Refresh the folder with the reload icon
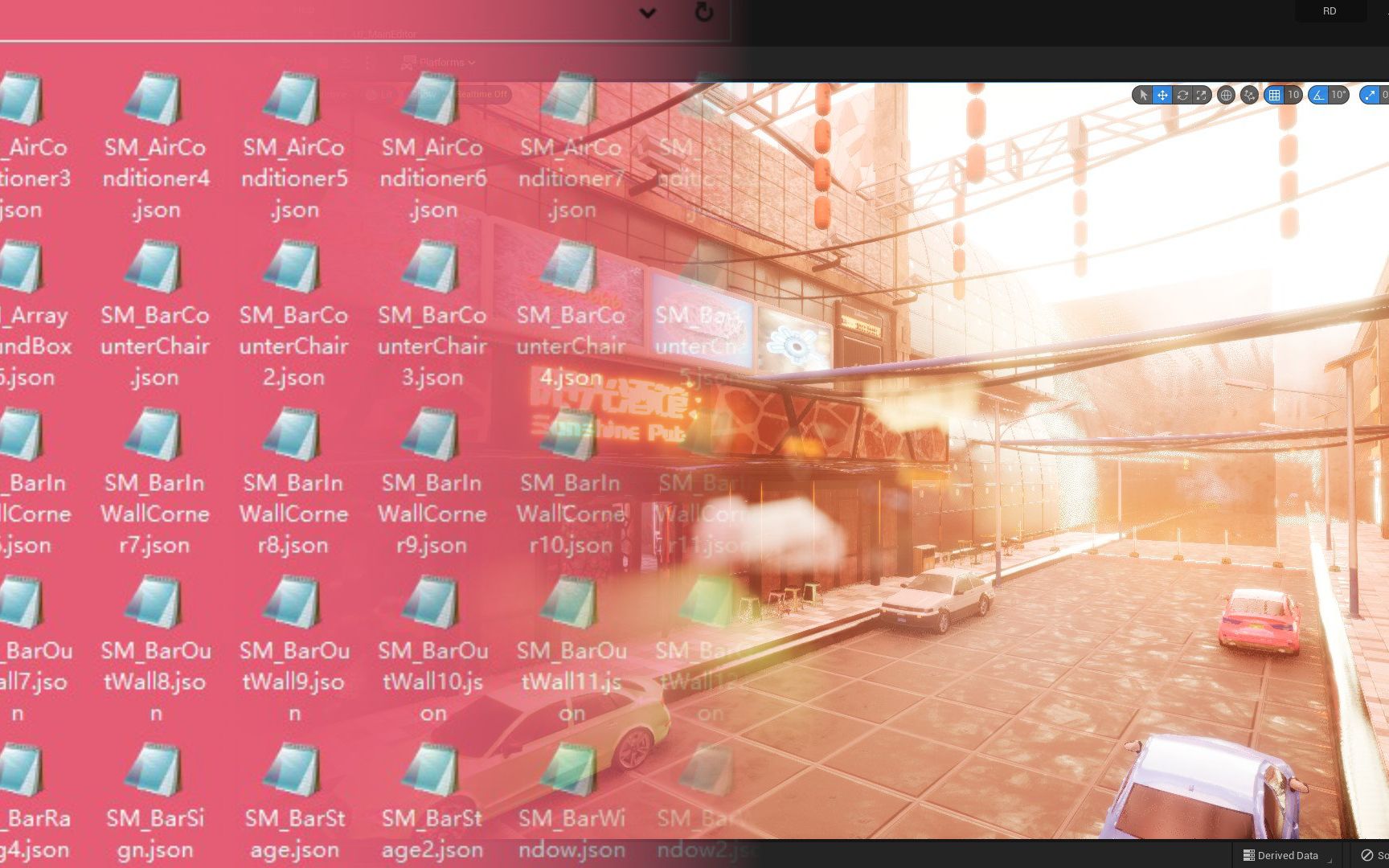Image resolution: width=1389 pixels, height=868 pixels. pos(704,12)
